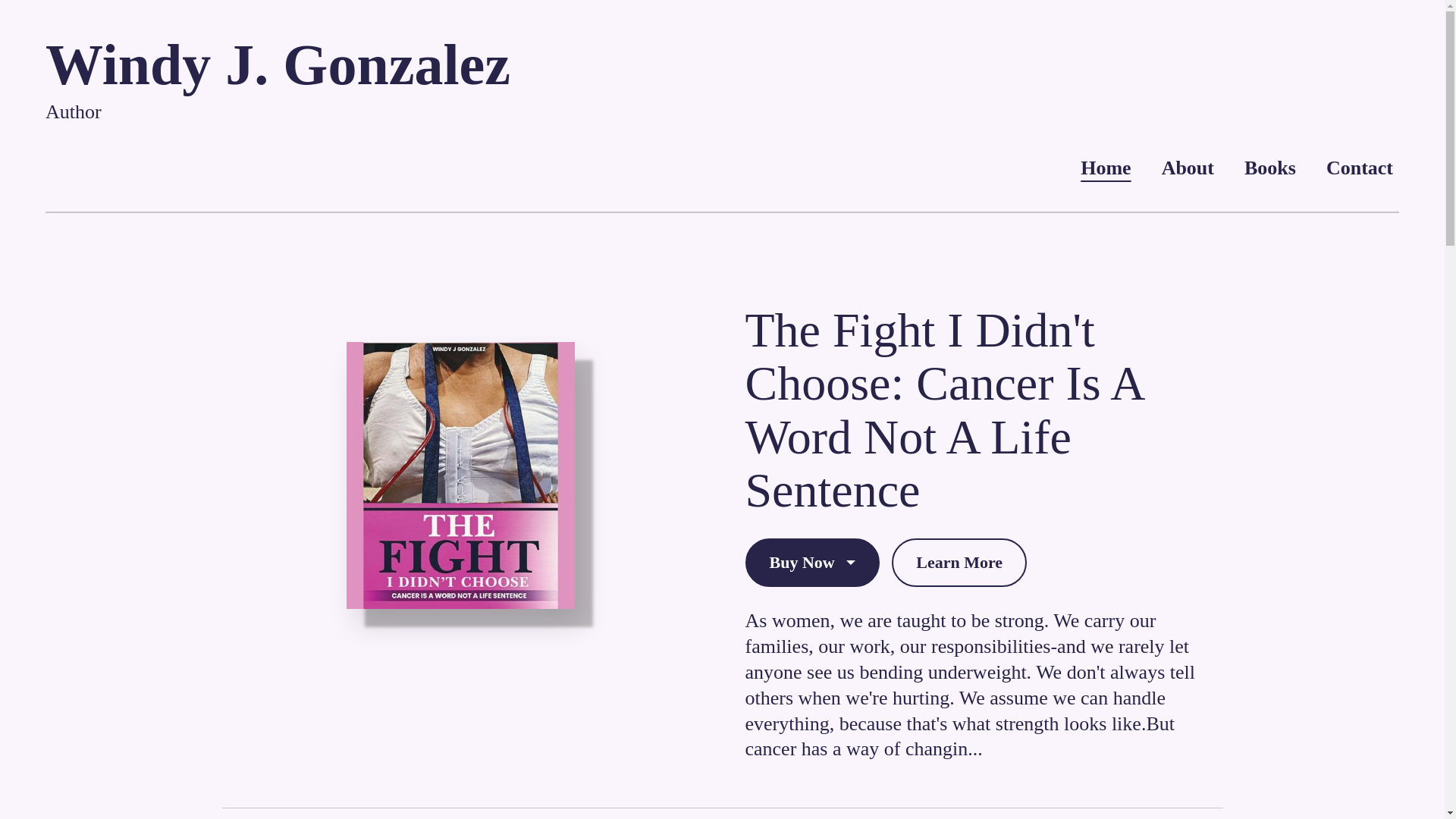Click the vertical scrollbar thumb

coord(1449,129)
